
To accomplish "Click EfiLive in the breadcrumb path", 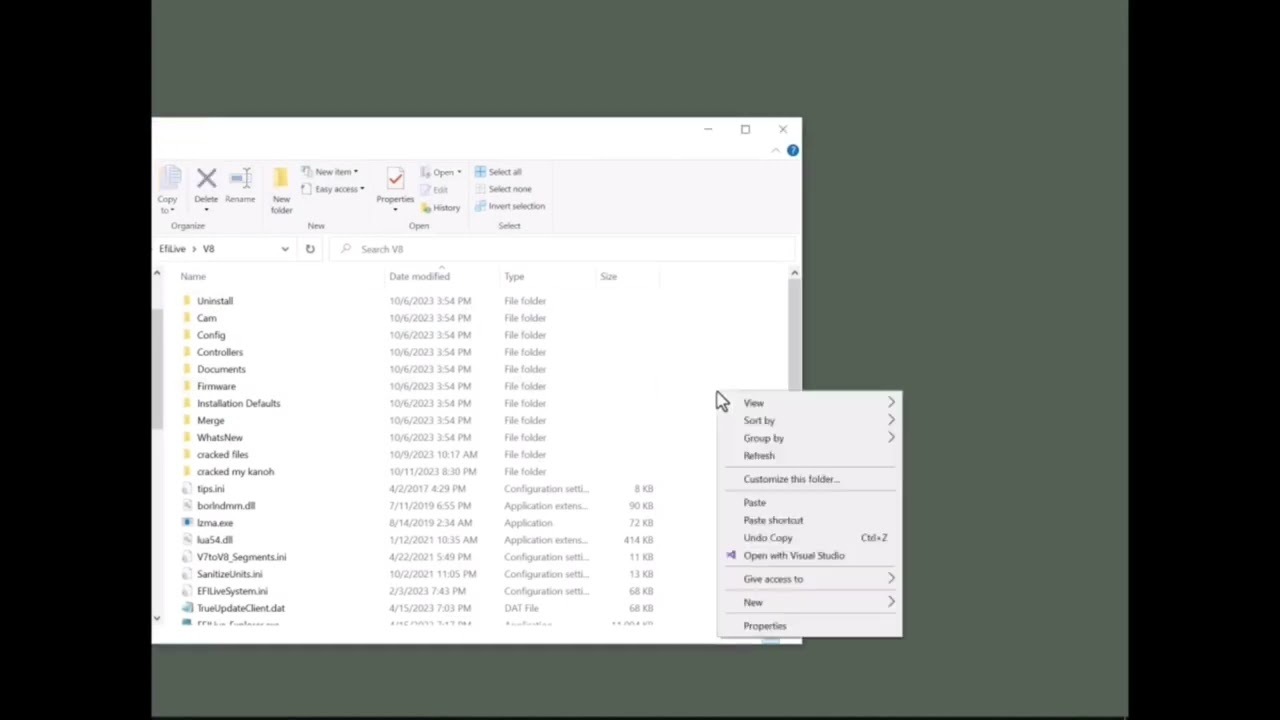I will (x=172, y=249).
